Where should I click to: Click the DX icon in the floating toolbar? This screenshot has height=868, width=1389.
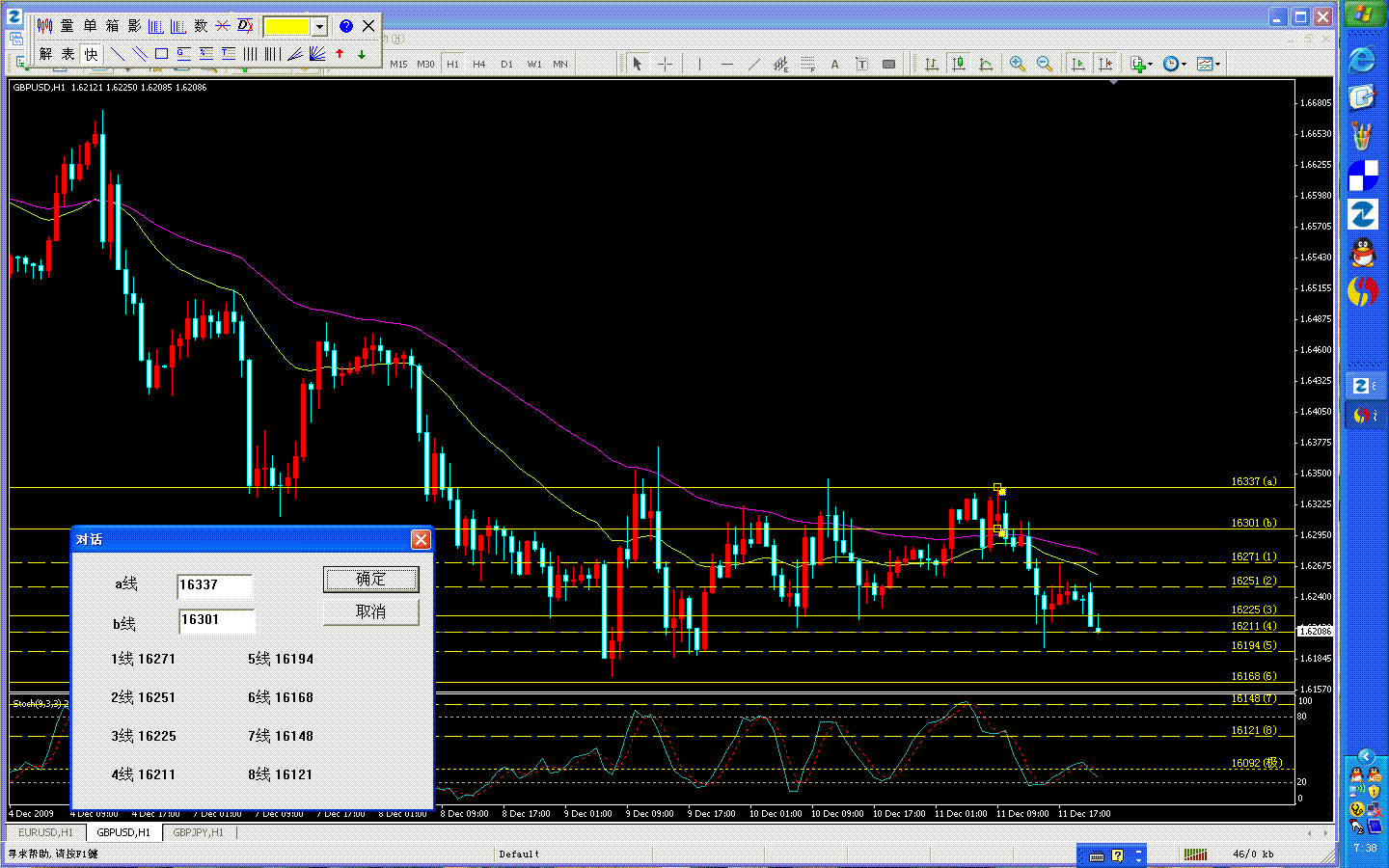point(245,26)
